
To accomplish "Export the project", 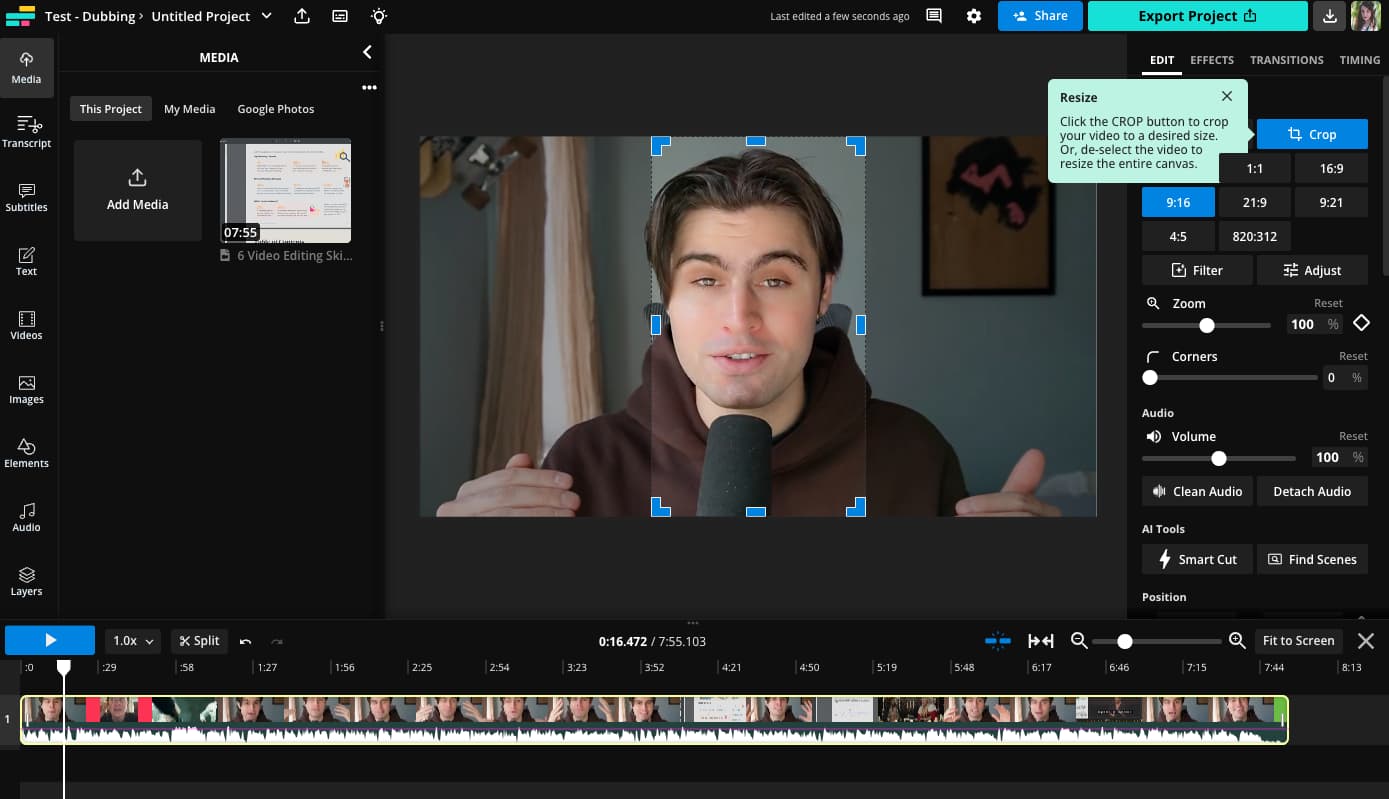I will [x=1197, y=16].
